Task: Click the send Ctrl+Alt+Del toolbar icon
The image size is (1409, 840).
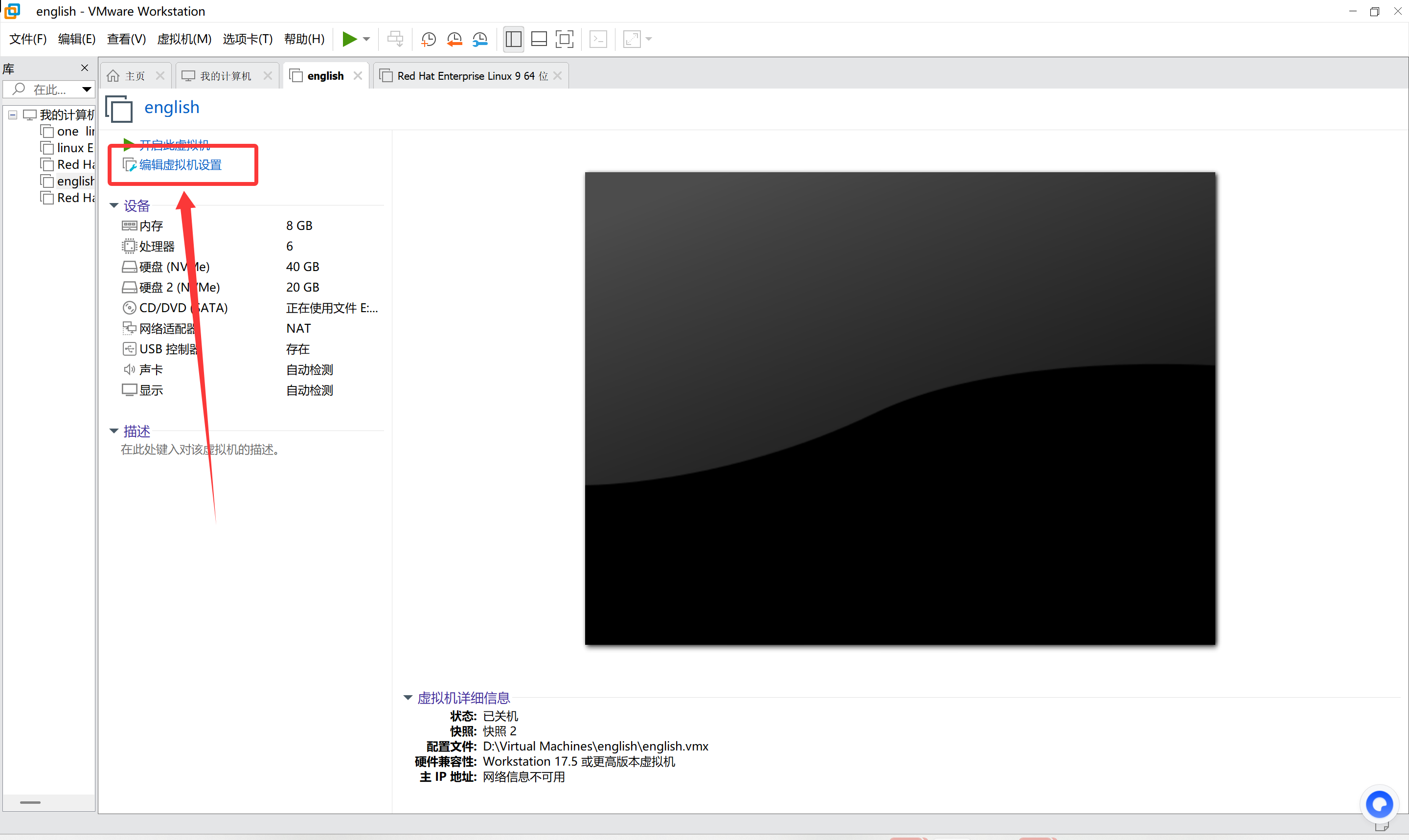Action: click(x=395, y=39)
